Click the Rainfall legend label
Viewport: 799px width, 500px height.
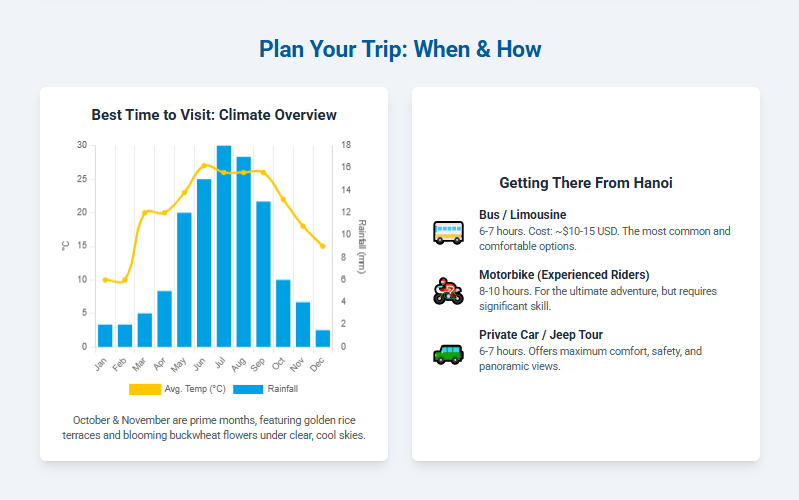[282, 389]
